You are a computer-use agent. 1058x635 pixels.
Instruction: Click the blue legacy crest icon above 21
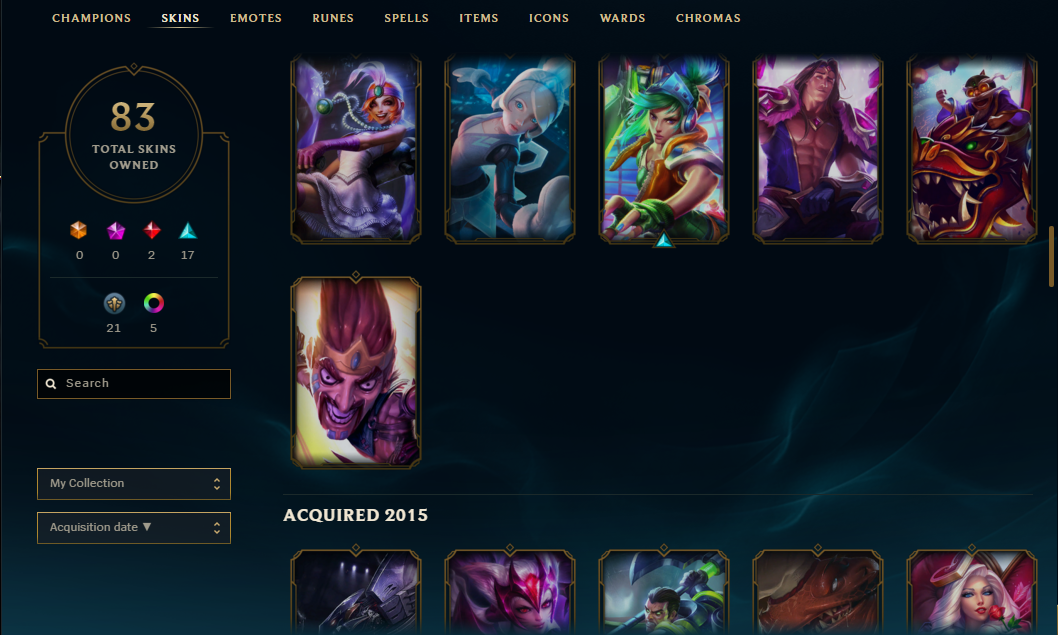114,303
